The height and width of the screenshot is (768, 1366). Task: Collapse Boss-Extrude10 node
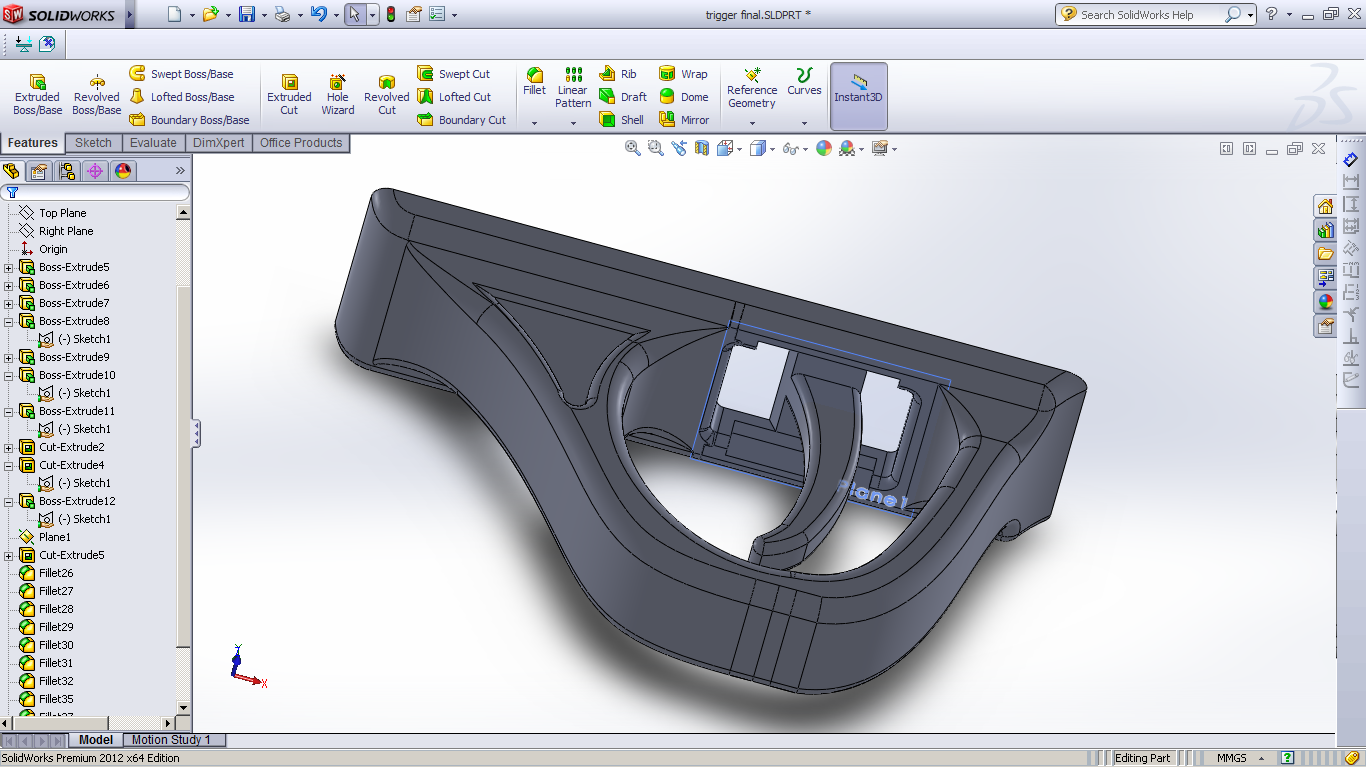pyautogui.click(x=9, y=375)
